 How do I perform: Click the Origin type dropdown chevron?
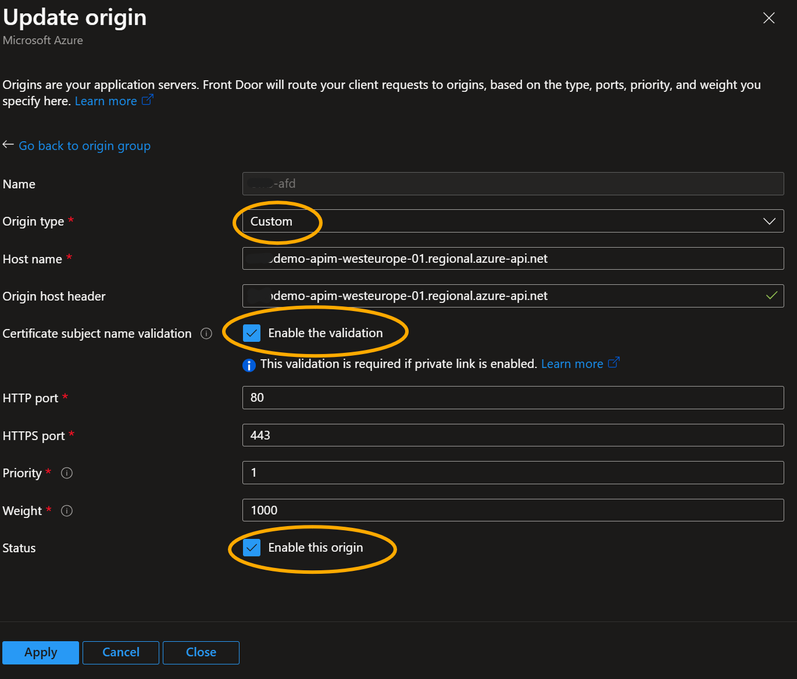coord(769,221)
